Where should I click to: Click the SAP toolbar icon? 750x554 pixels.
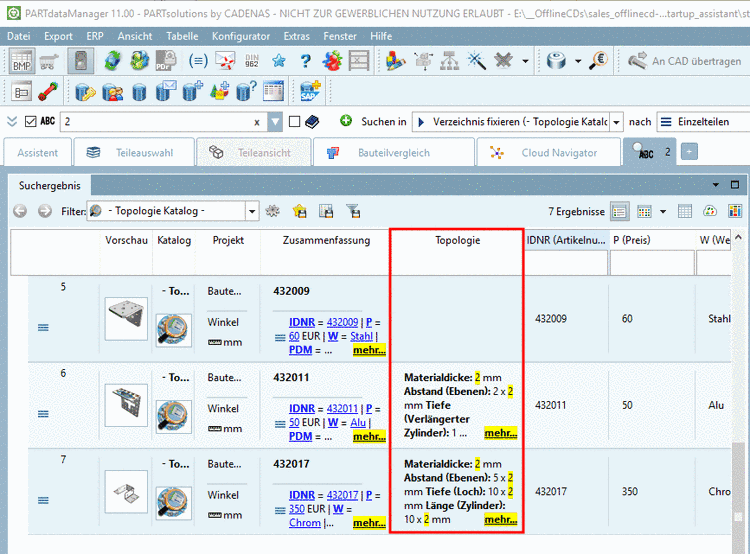click(309, 91)
